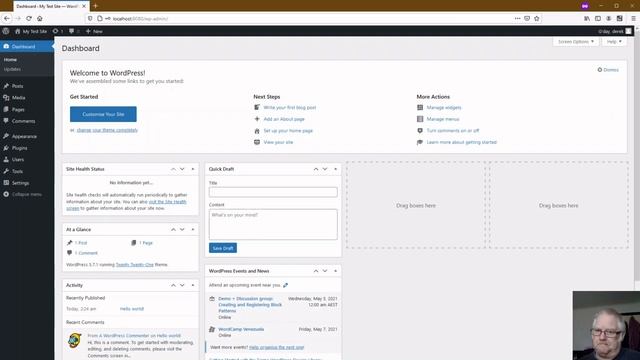Open Users in the sidebar

point(18,160)
